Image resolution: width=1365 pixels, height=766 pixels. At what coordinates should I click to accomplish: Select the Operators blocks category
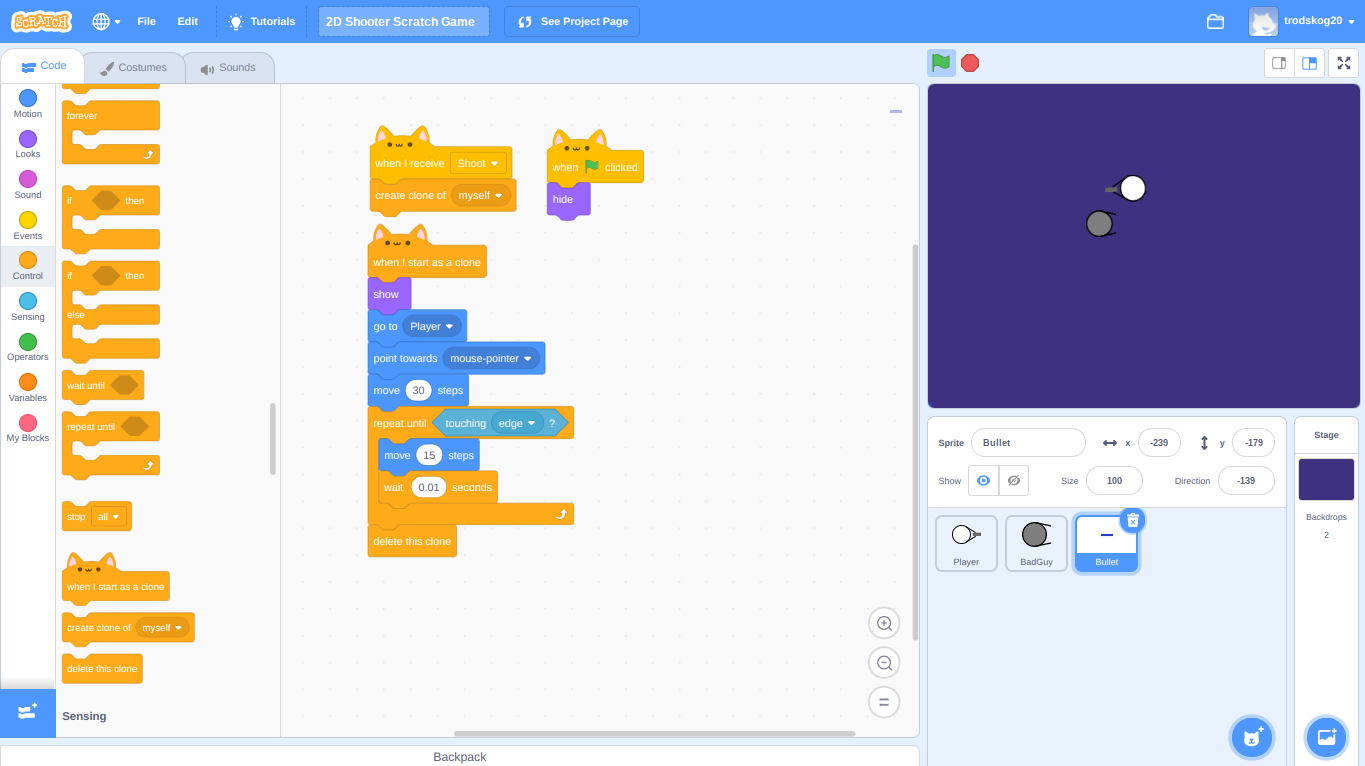coord(27,348)
